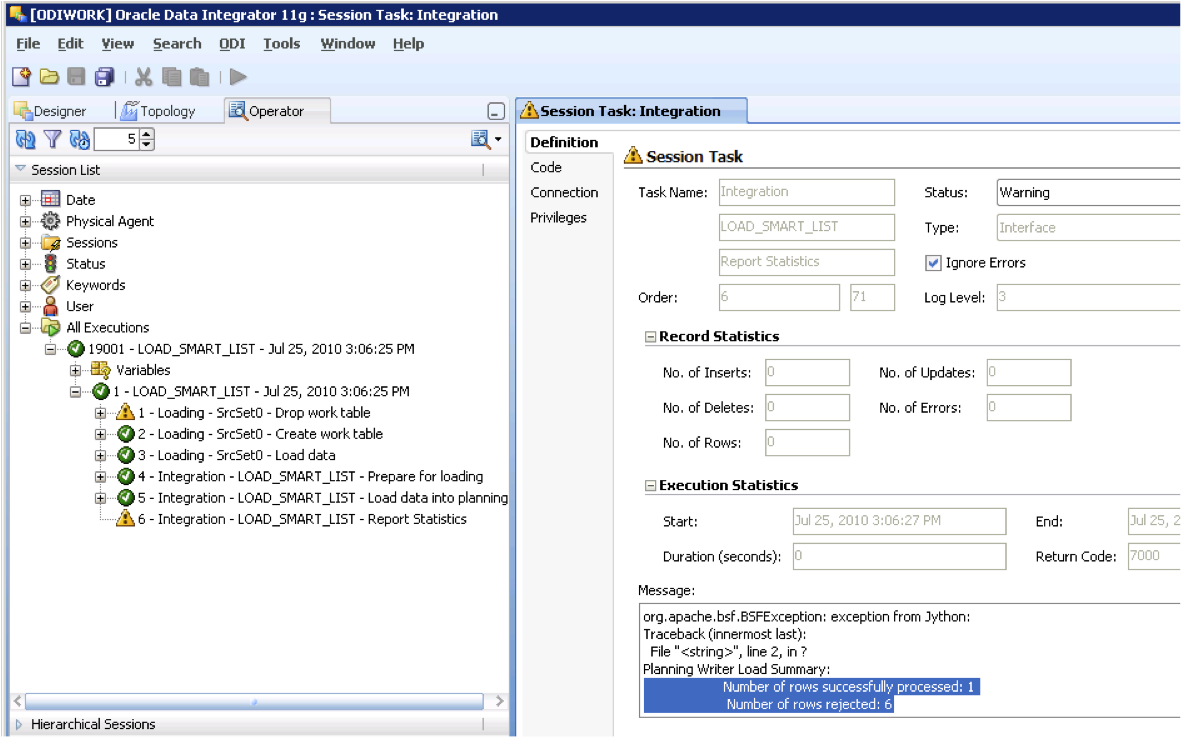Click the Refresh icon in Operator toolbar

point(26,139)
